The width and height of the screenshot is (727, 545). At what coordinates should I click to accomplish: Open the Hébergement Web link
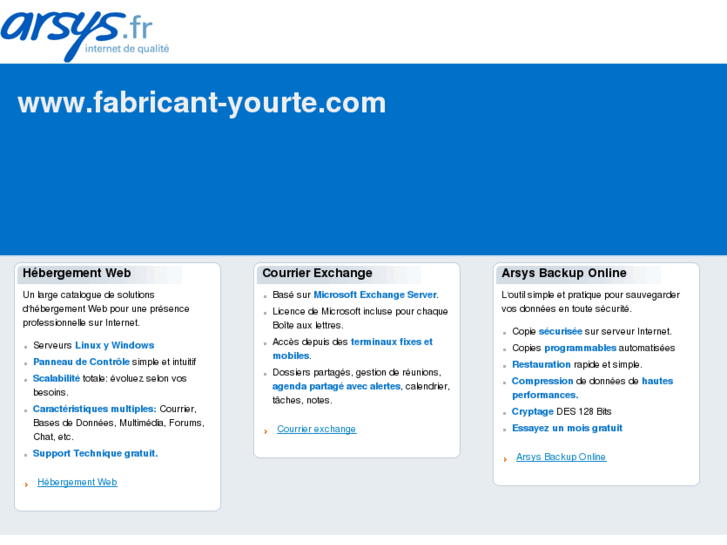coord(77,482)
